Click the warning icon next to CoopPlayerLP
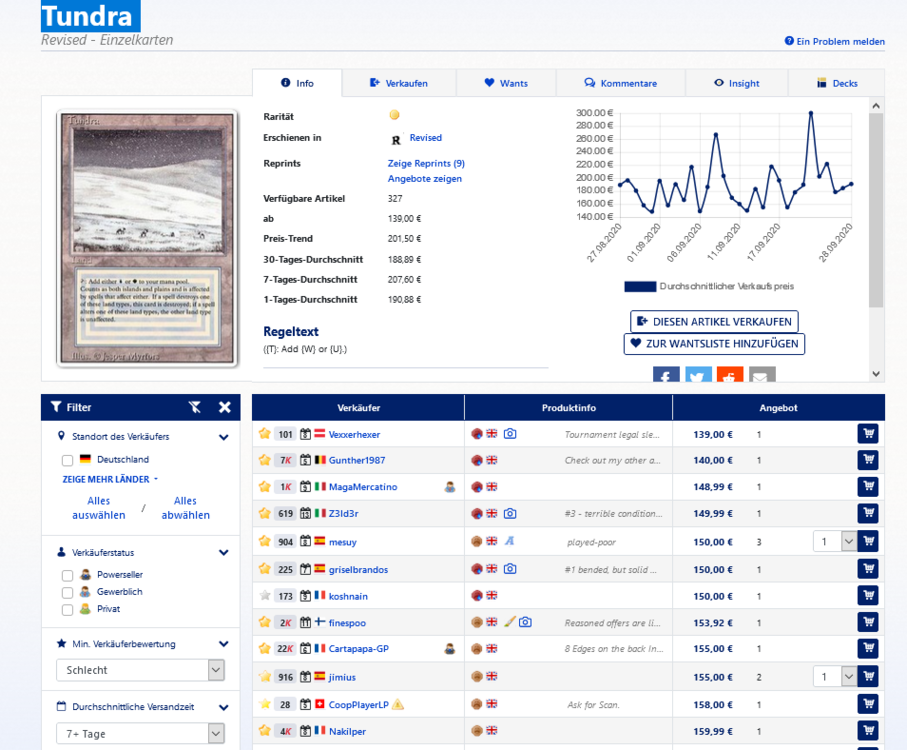Image resolution: width=907 pixels, height=750 pixels. 398,704
